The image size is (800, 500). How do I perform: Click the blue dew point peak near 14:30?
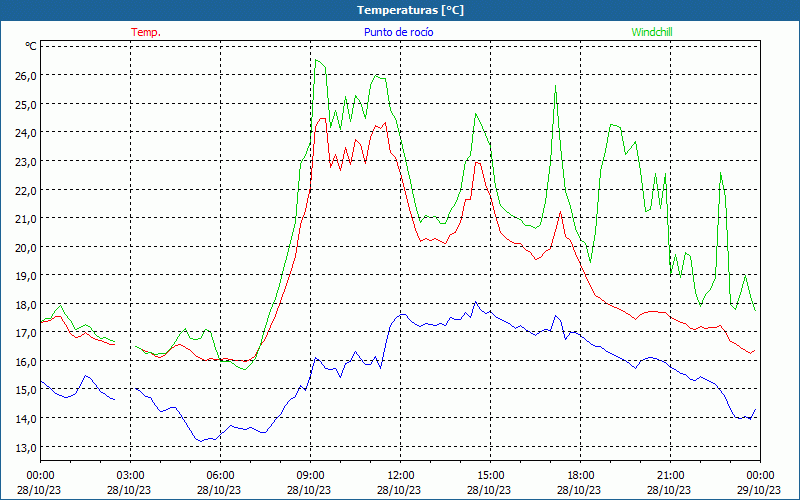point(476,302)
